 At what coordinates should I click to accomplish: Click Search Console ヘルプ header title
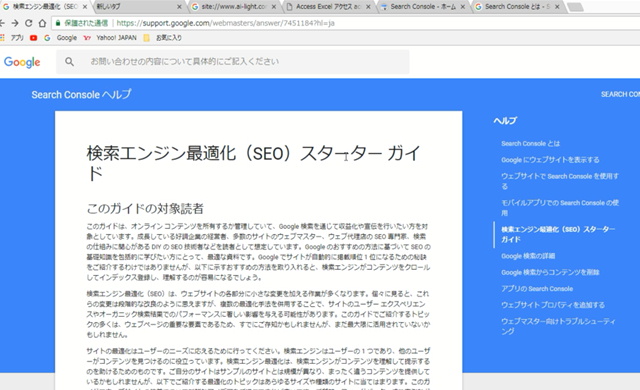(x=81, y=95)
